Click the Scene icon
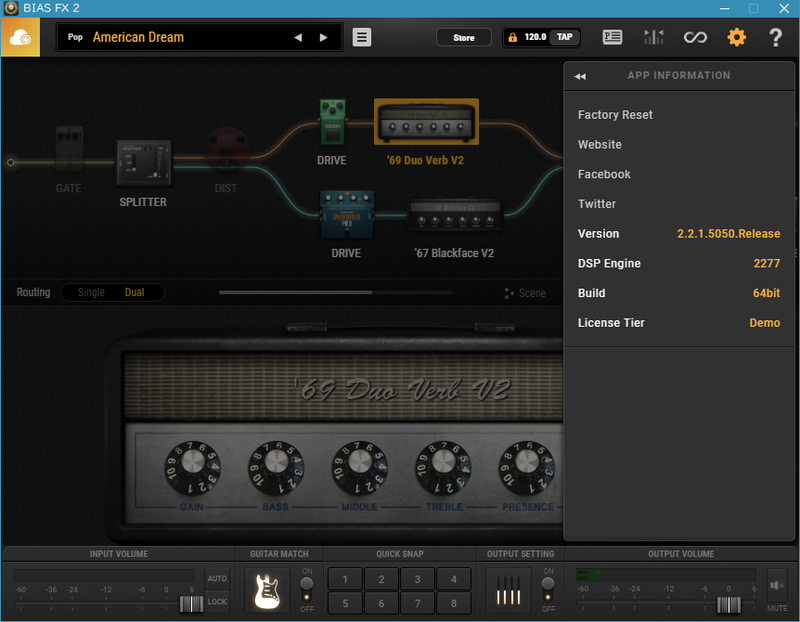The width and height of the screenshot is (800, 622). coord(509,293)
